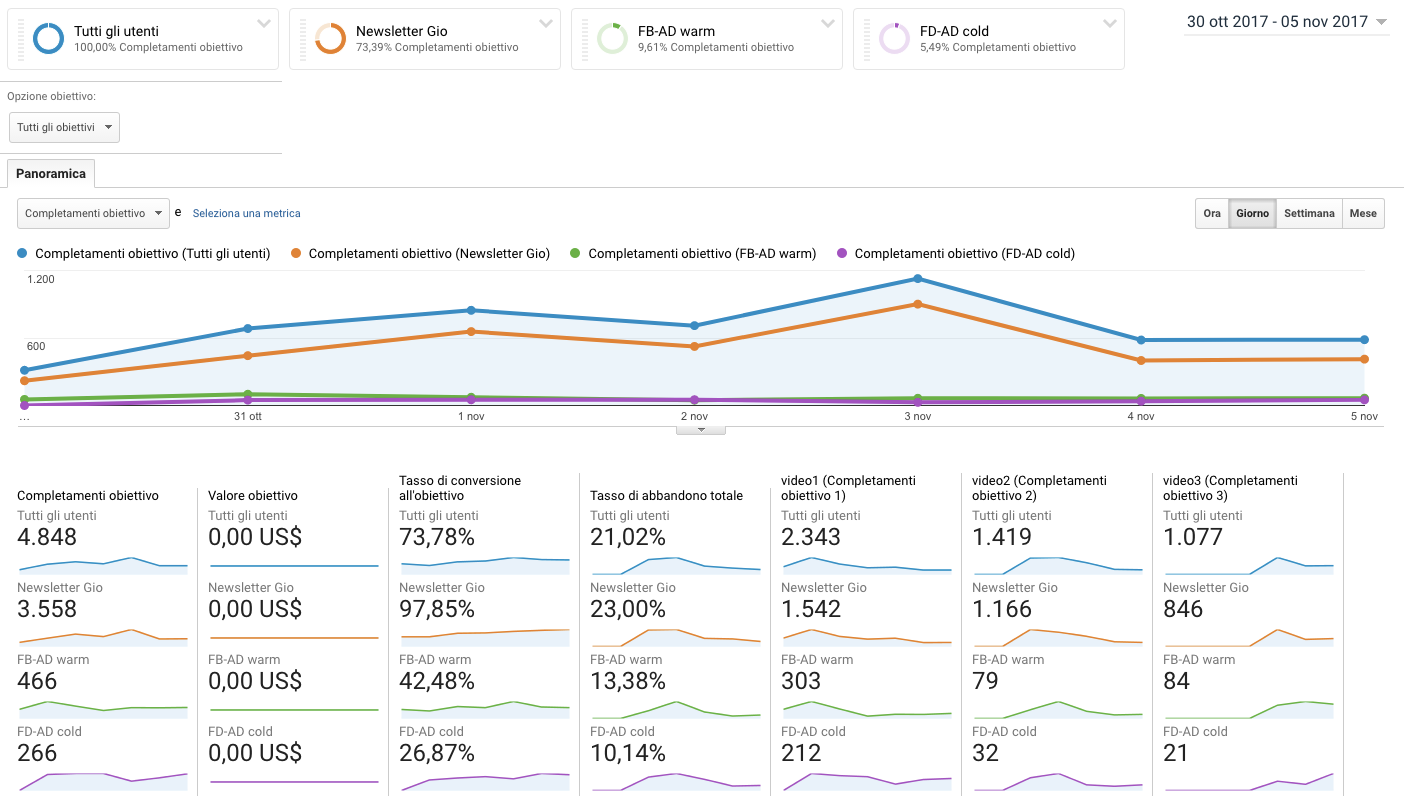Image resolution: width=1404 pixels, height=800 pixels.
Task: Click the green FB-AD warm donut icon
Action: (x=612, y=39)
